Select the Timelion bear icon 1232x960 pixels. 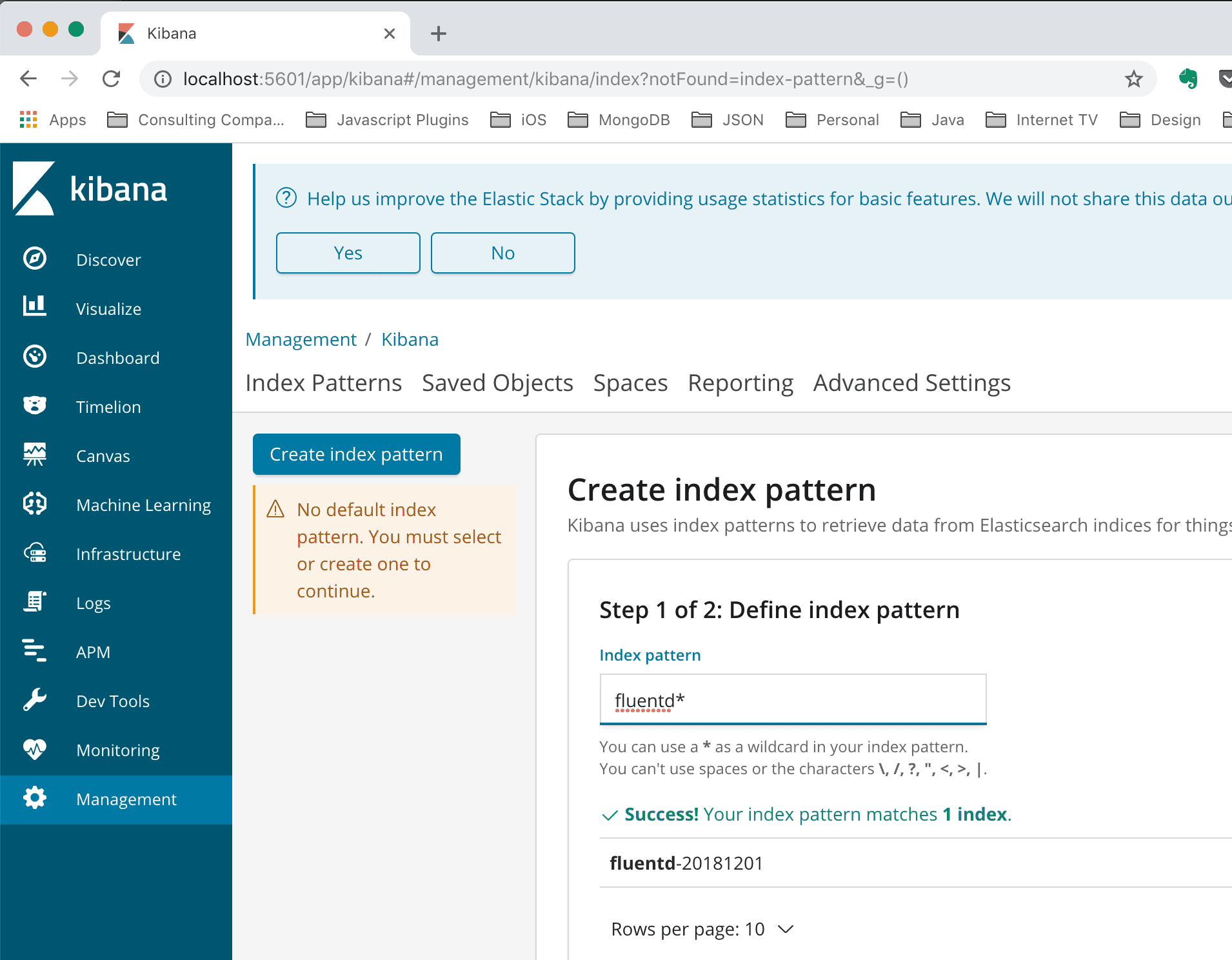[x=35, y=406]
